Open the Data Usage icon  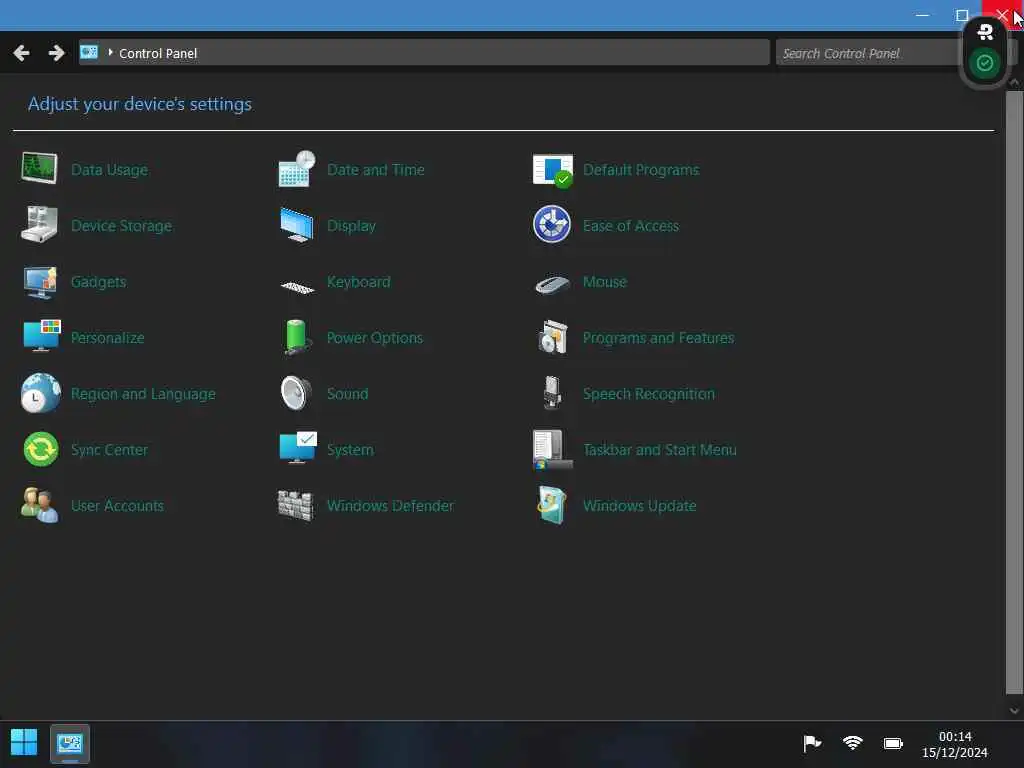coord(39,169)
